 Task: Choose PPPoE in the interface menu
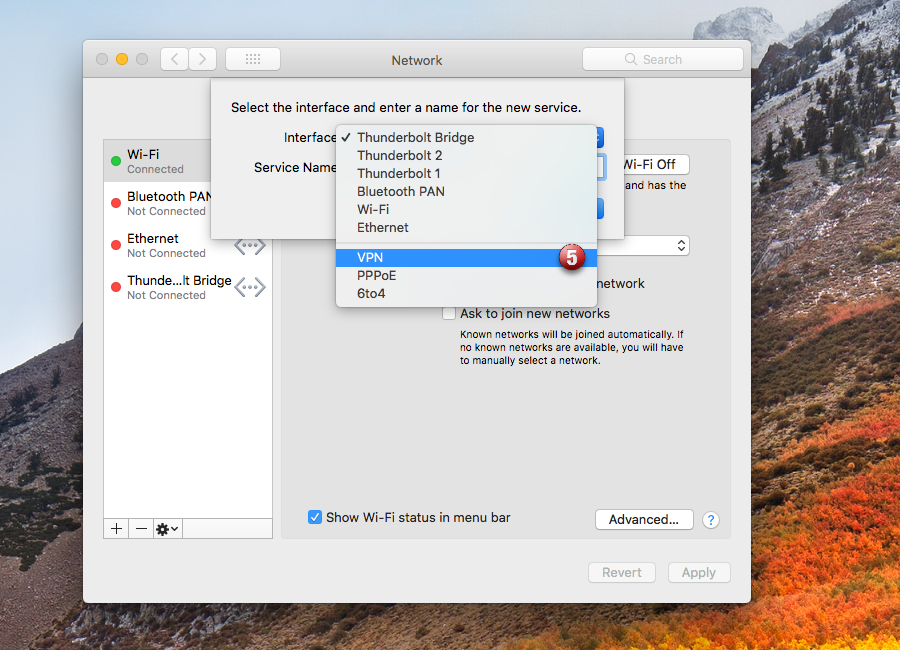466,276
